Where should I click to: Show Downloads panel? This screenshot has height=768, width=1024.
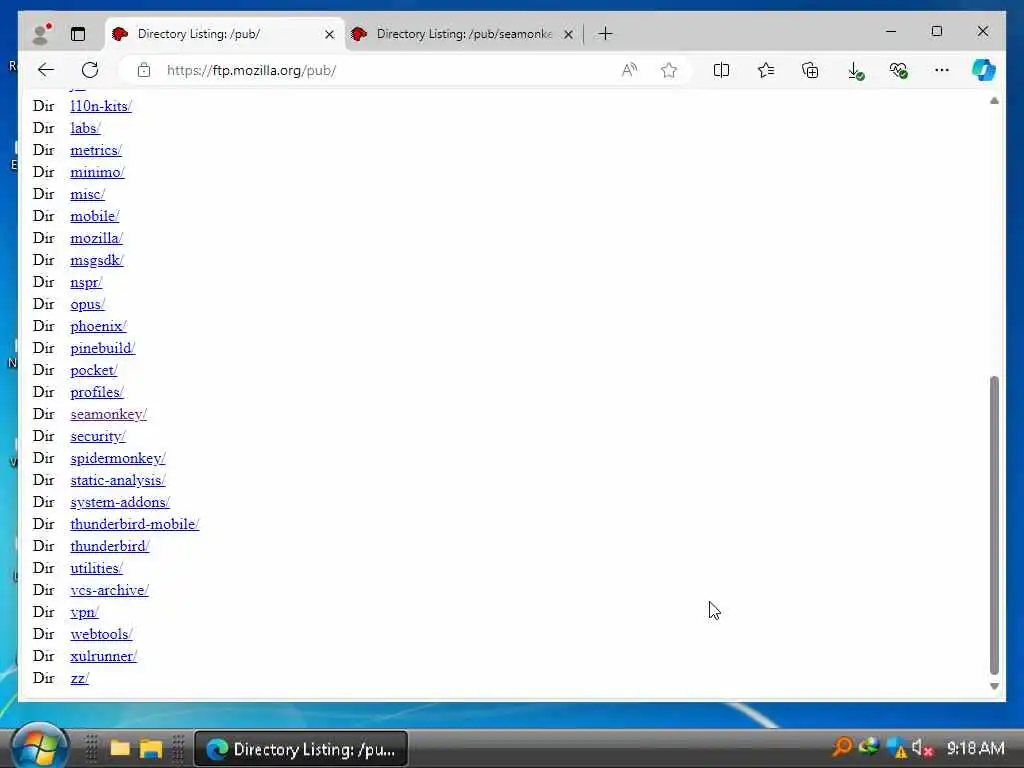click(855, 71)
